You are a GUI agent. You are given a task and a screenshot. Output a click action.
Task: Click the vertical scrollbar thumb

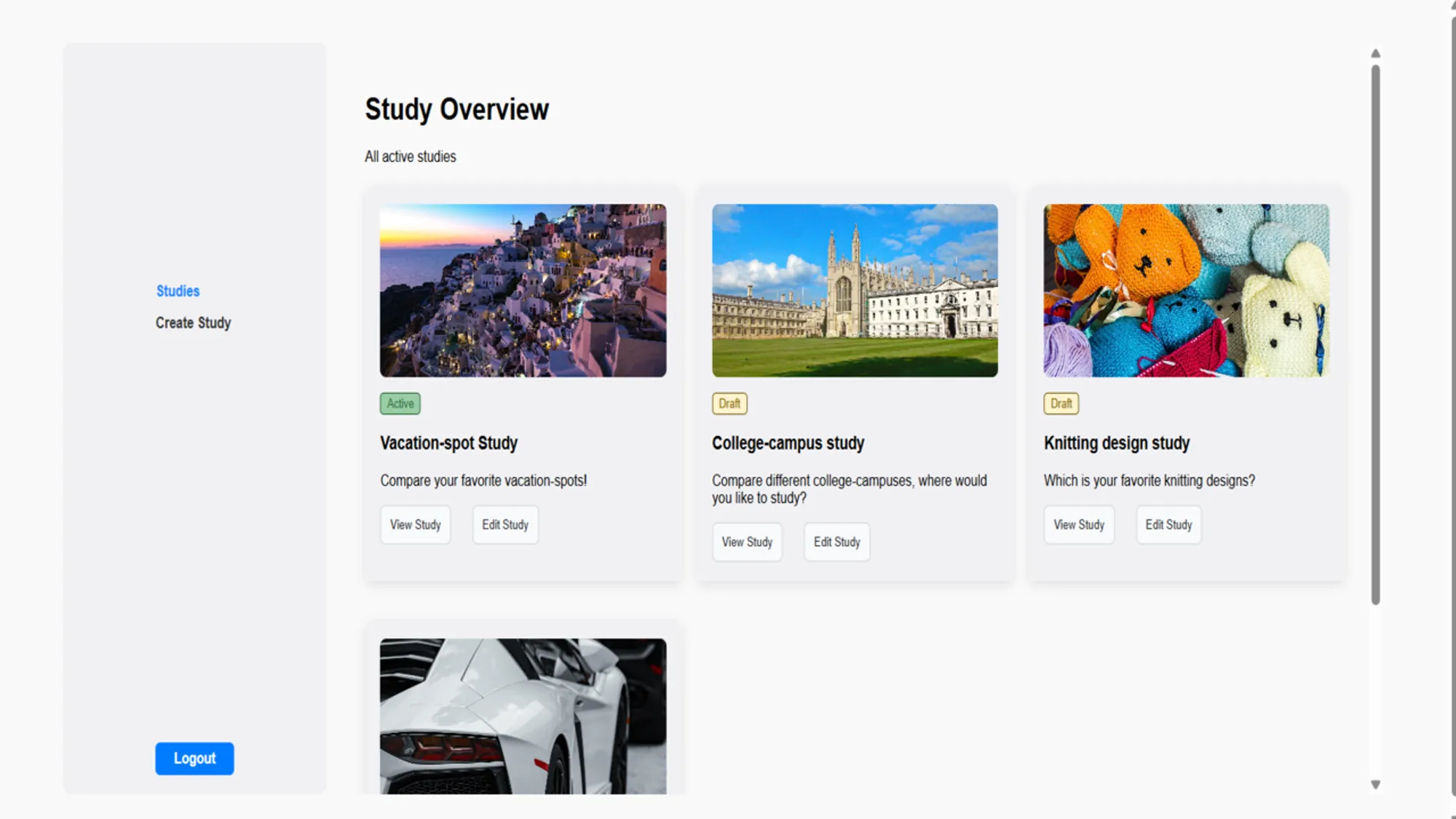tap(1375, 335)
